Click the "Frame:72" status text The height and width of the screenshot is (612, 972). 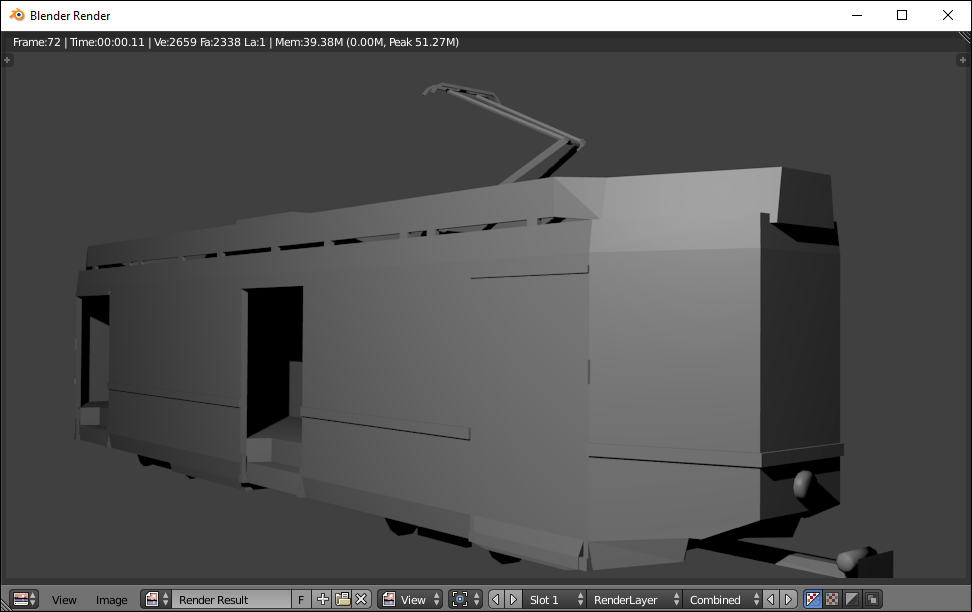(x=37, y=42)
